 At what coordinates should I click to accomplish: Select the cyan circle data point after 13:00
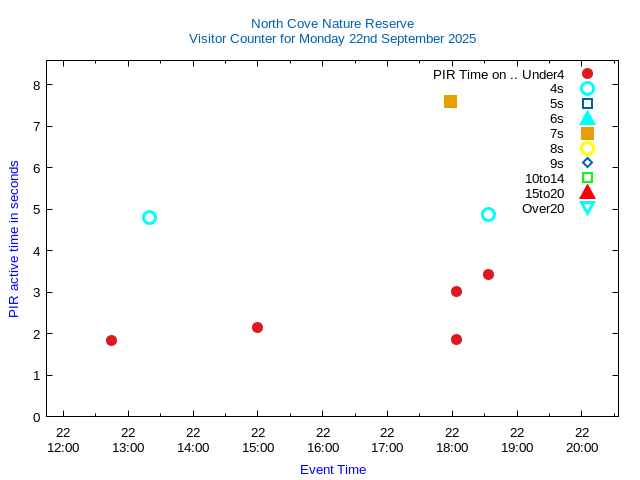(x=149, y=217)
